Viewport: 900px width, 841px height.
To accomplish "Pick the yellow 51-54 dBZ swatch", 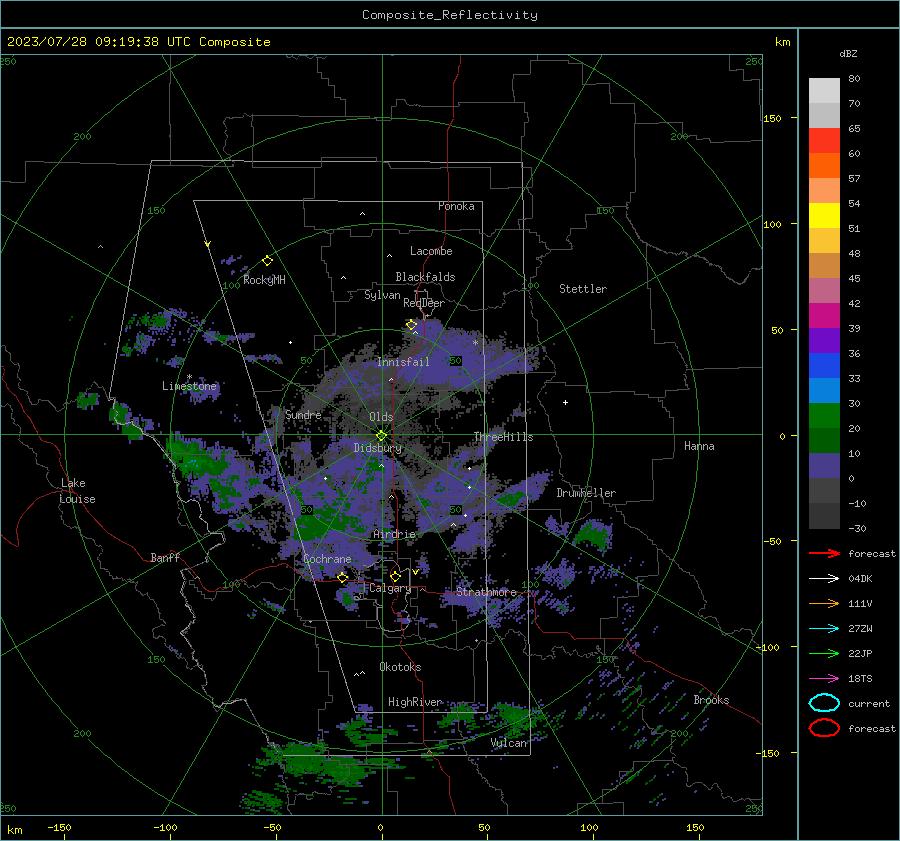I will [x=824, y=216].
